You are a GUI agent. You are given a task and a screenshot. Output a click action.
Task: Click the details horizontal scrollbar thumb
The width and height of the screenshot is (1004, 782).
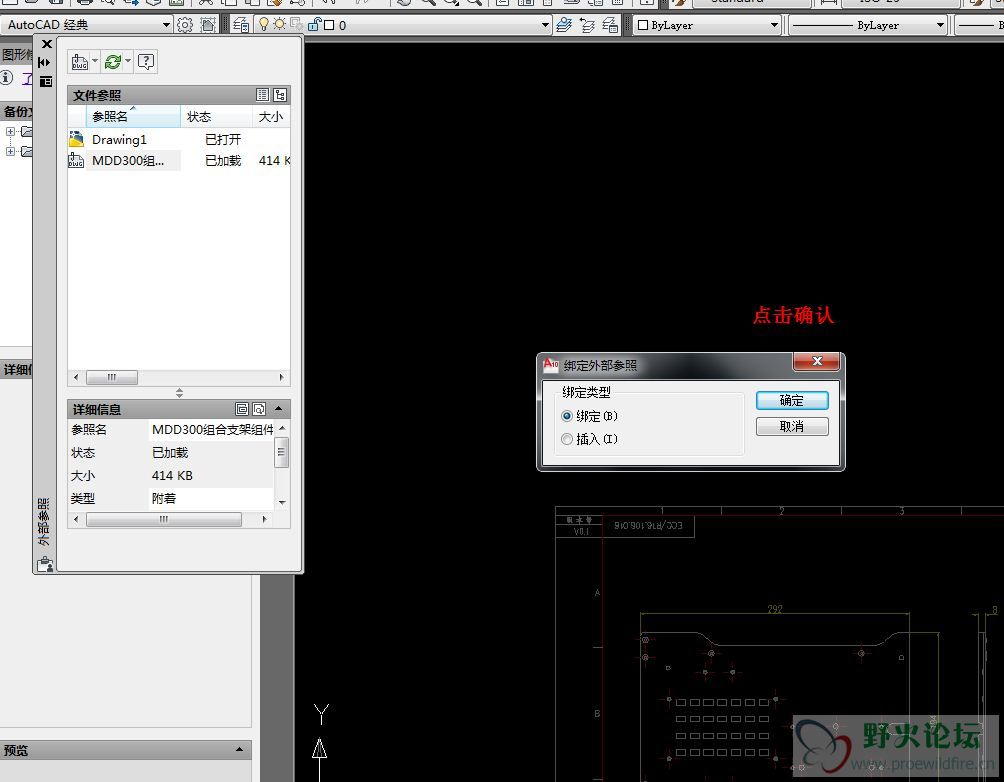pyautogui.click(x=164, y=519)
